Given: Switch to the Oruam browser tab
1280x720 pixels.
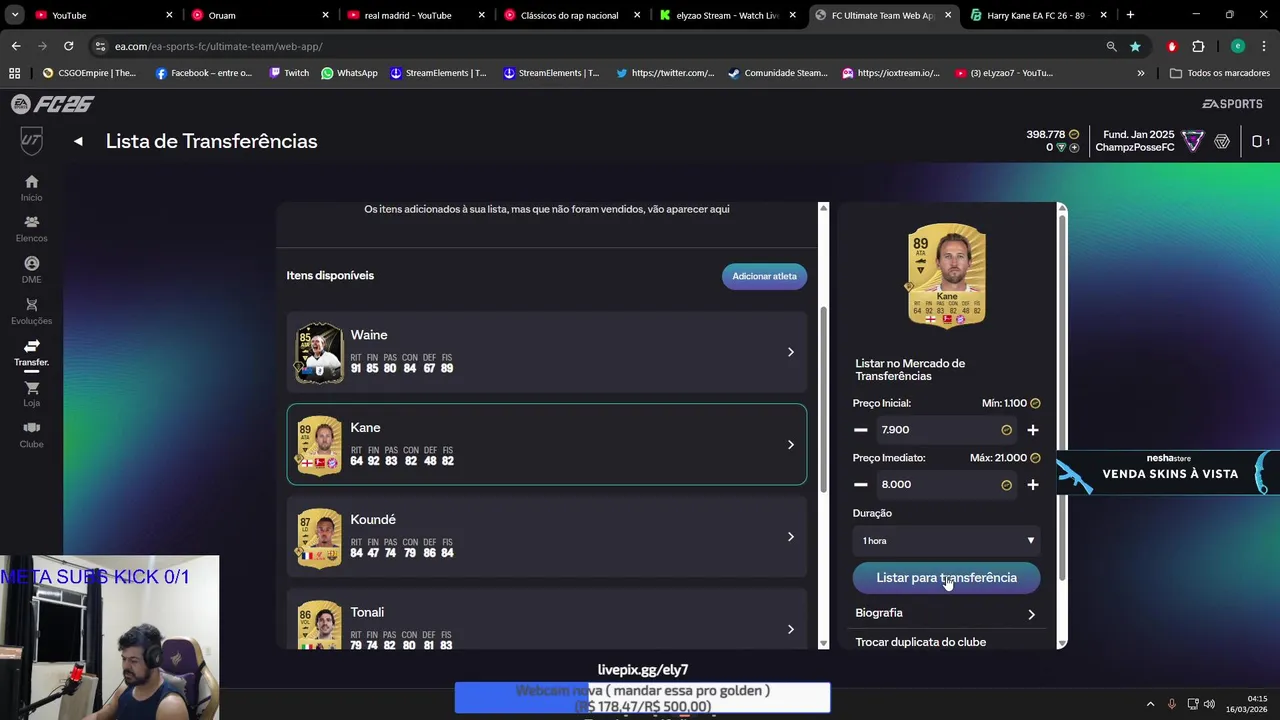Looking at the screenshot, I should 260,15.
